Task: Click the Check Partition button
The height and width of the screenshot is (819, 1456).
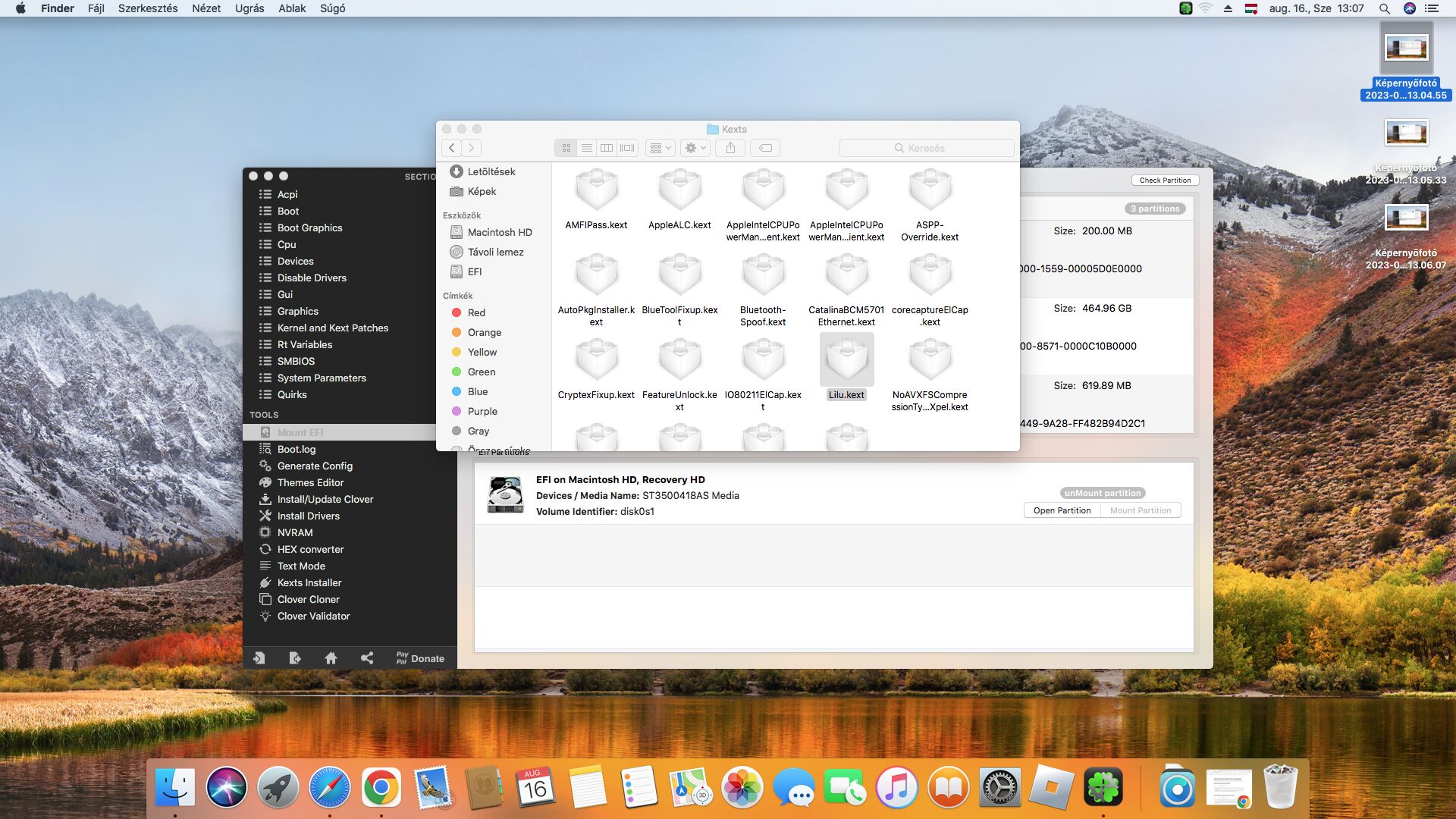Action: tap(1165, 180)
